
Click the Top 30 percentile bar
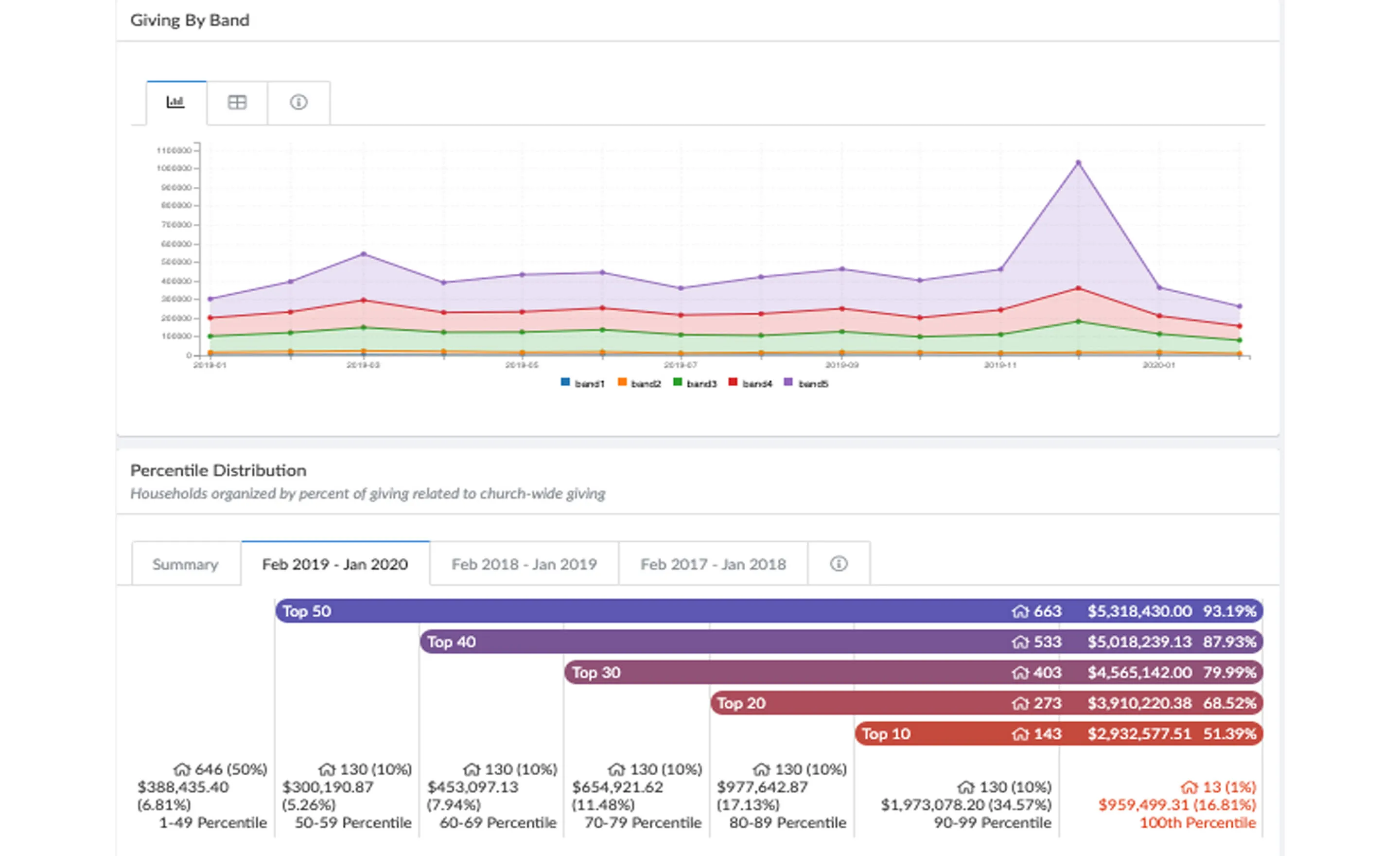[x=784, y=673]
